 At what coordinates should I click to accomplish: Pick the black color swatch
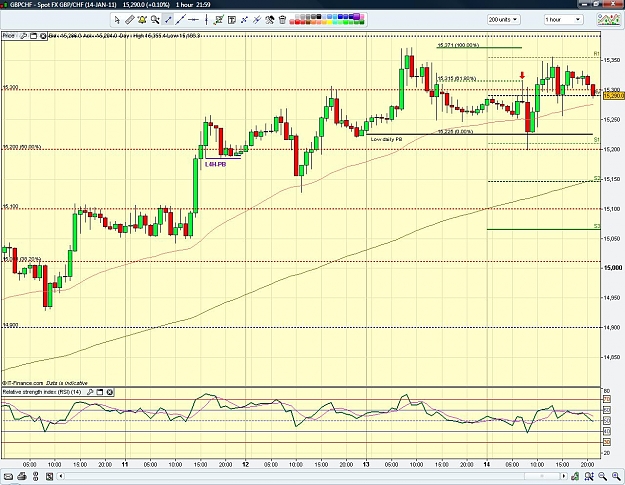click(319, 16)
